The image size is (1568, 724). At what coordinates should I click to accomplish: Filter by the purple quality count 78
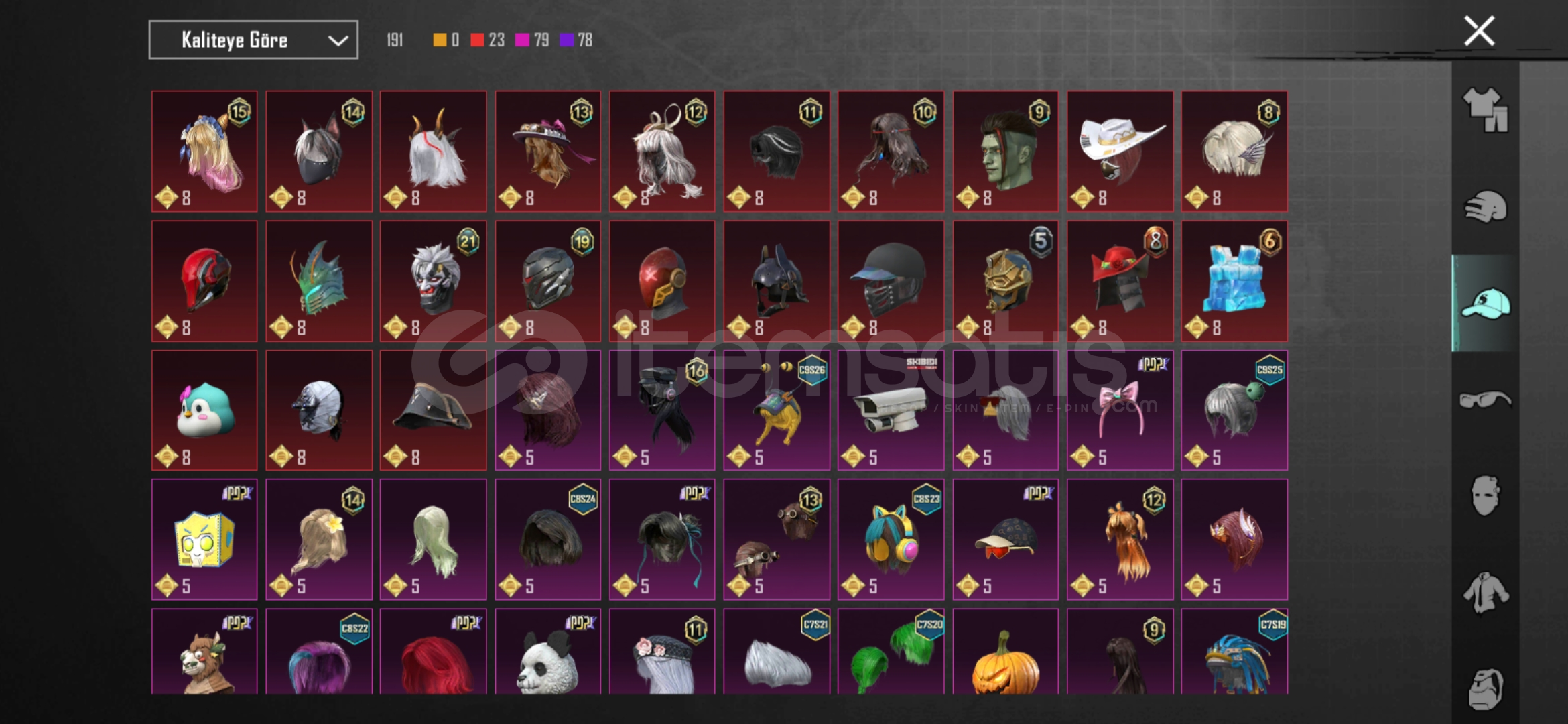point(576,40)
